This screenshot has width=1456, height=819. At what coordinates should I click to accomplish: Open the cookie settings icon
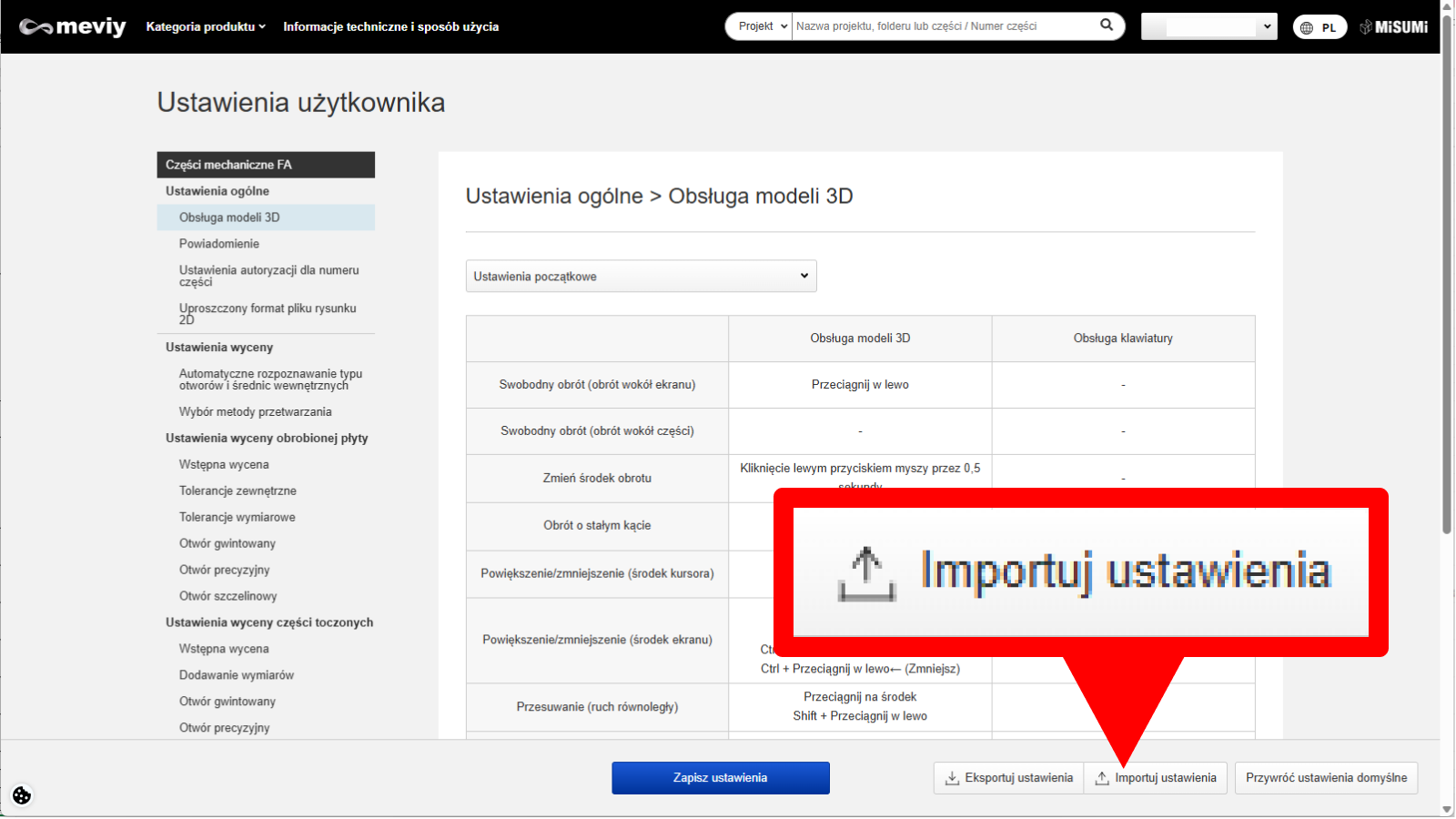point(22,795)
